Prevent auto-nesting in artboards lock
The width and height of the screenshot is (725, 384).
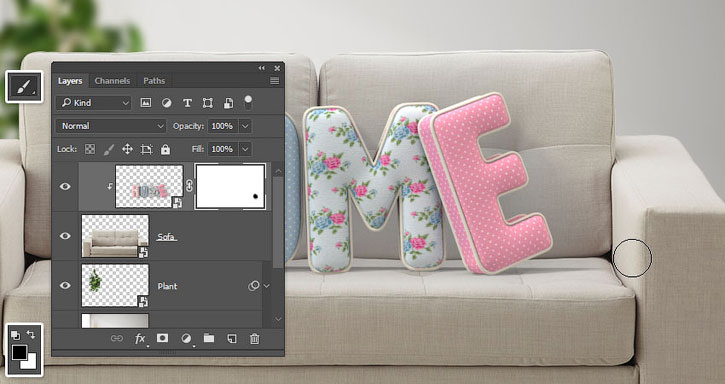(146, 149)
